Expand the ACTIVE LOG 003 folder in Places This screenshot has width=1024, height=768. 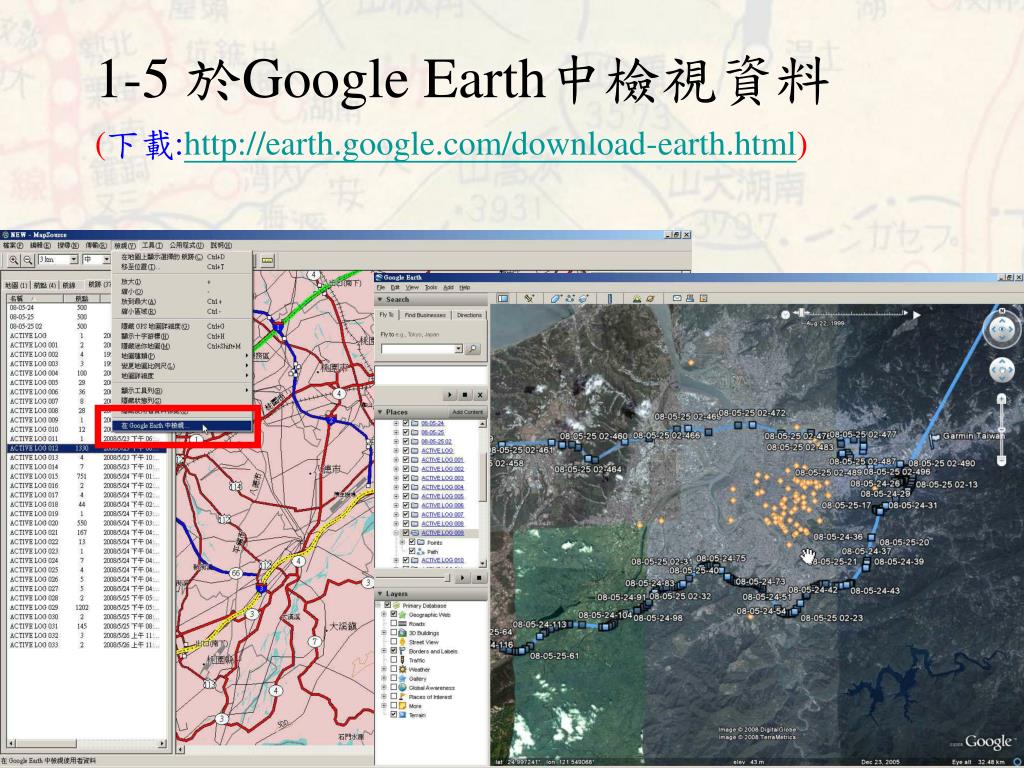pyautogui.click(x=396, y=478)
